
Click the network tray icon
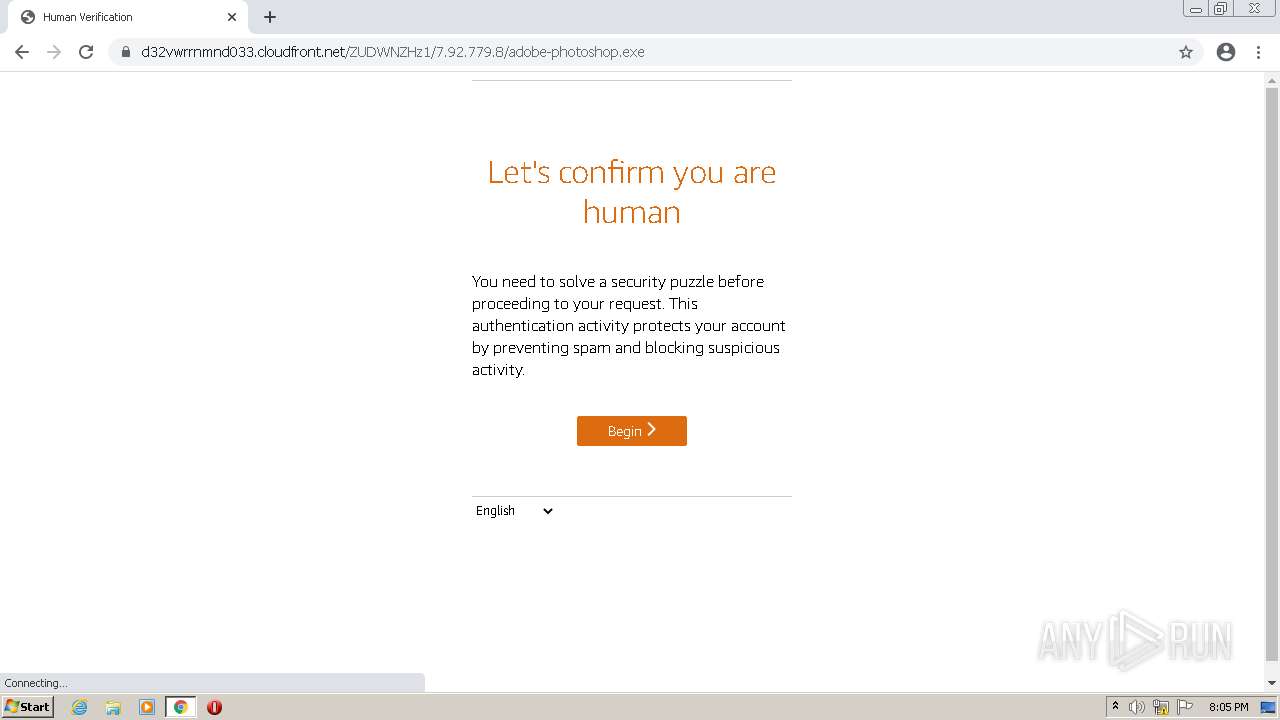[1161, 707]
